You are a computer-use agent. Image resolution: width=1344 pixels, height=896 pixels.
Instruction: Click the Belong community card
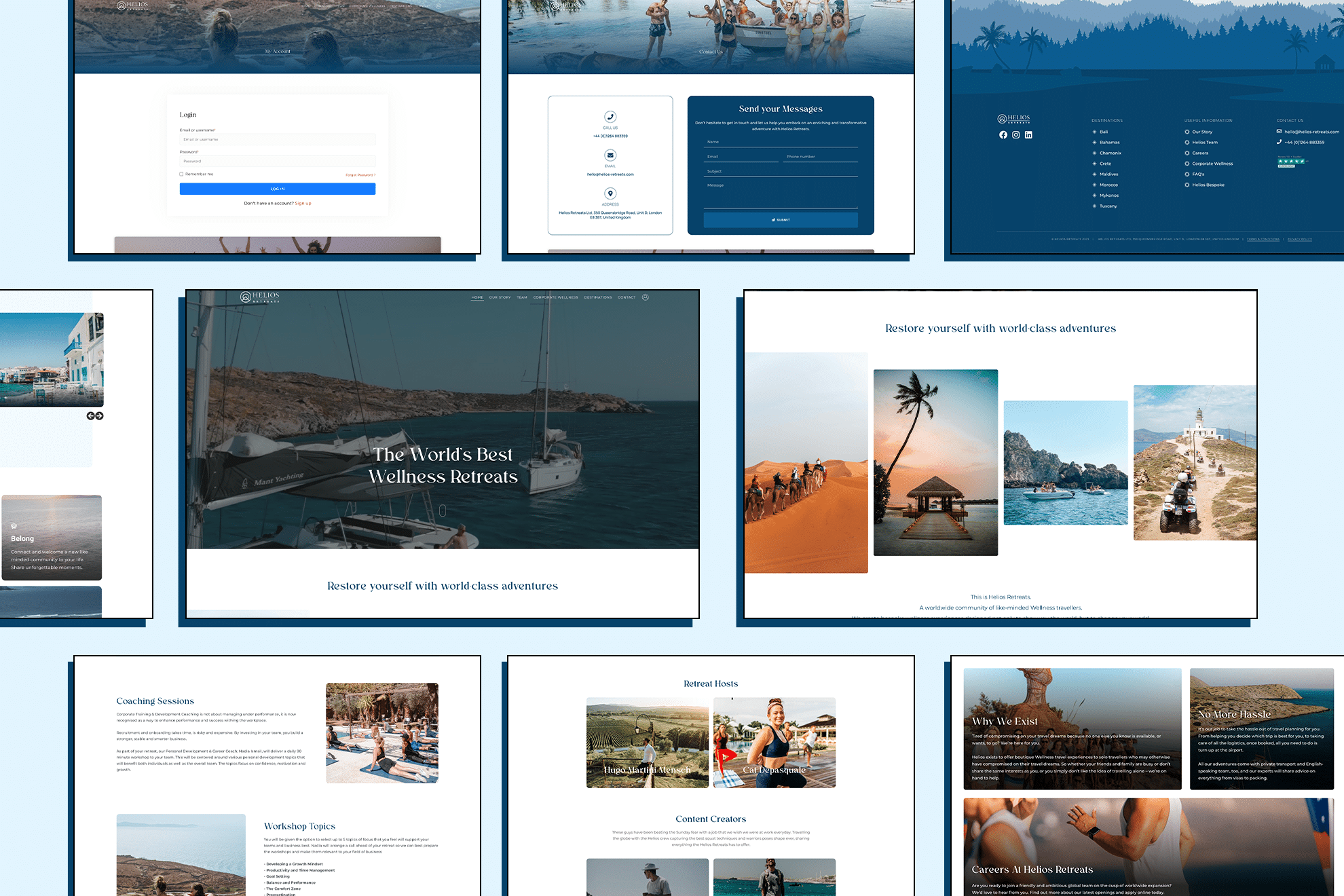coord(52,538)
